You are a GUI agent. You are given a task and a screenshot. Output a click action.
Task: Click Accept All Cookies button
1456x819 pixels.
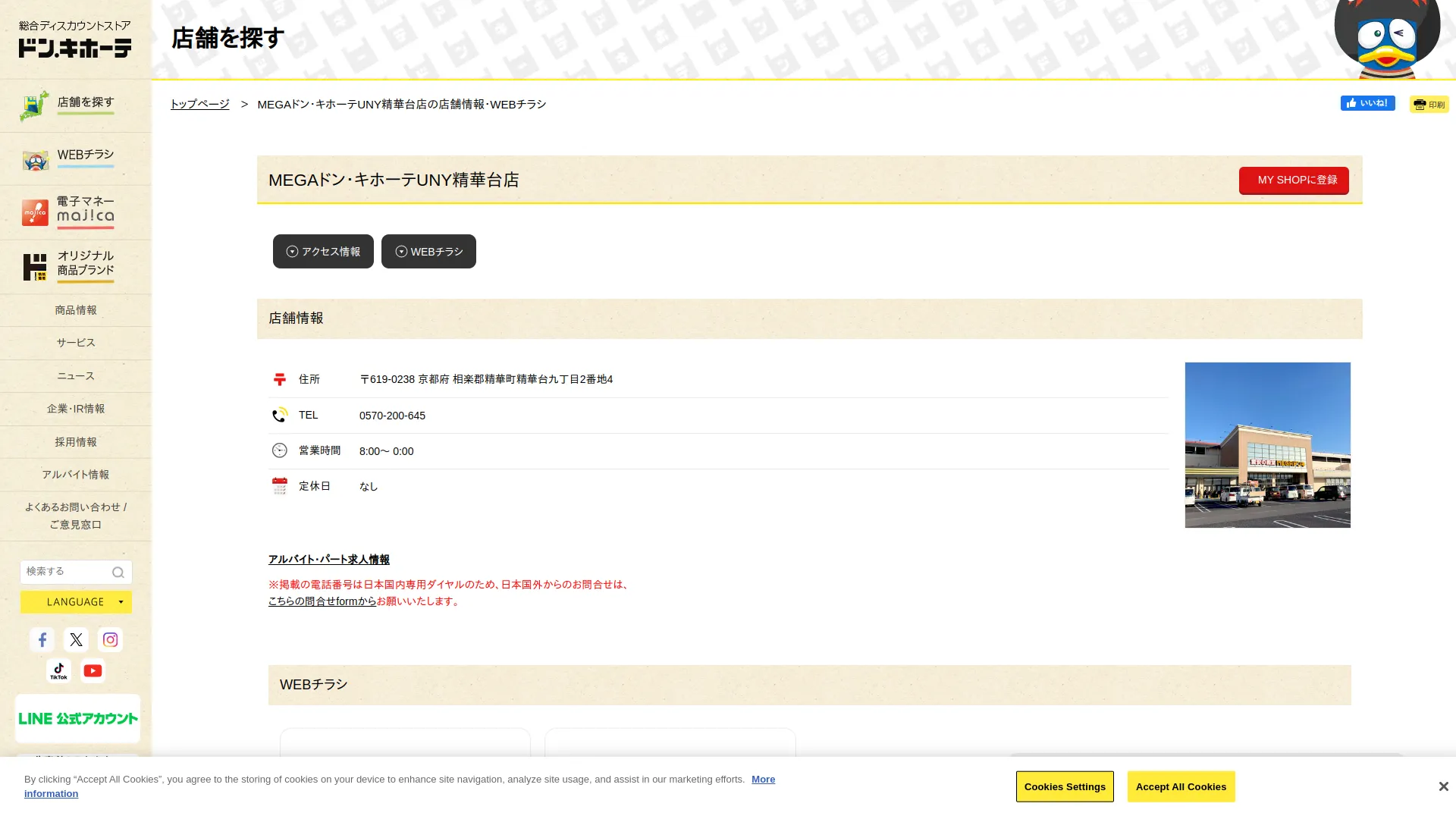tap(1181, 786)
